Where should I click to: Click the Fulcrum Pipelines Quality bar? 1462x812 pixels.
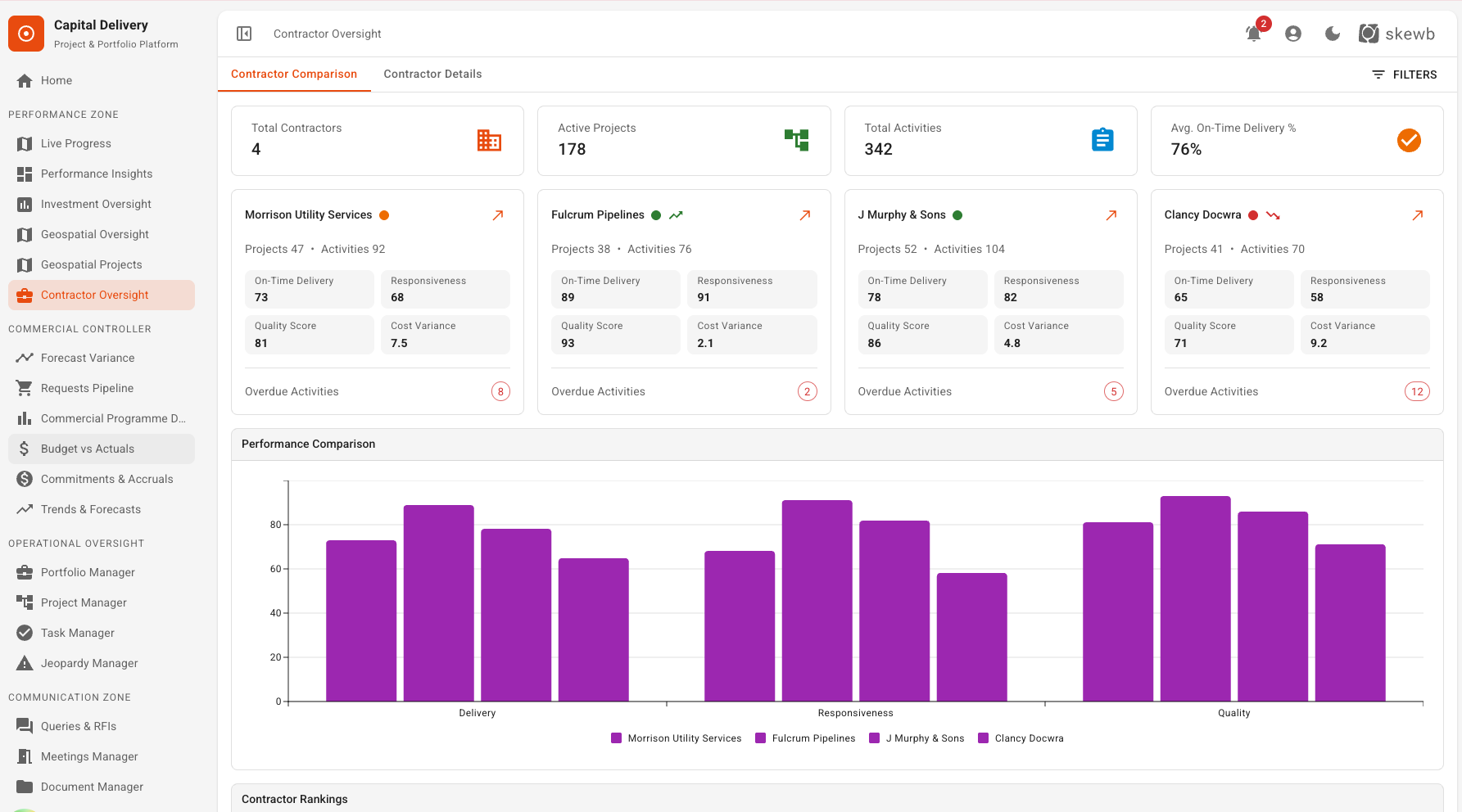point(1195,598)
